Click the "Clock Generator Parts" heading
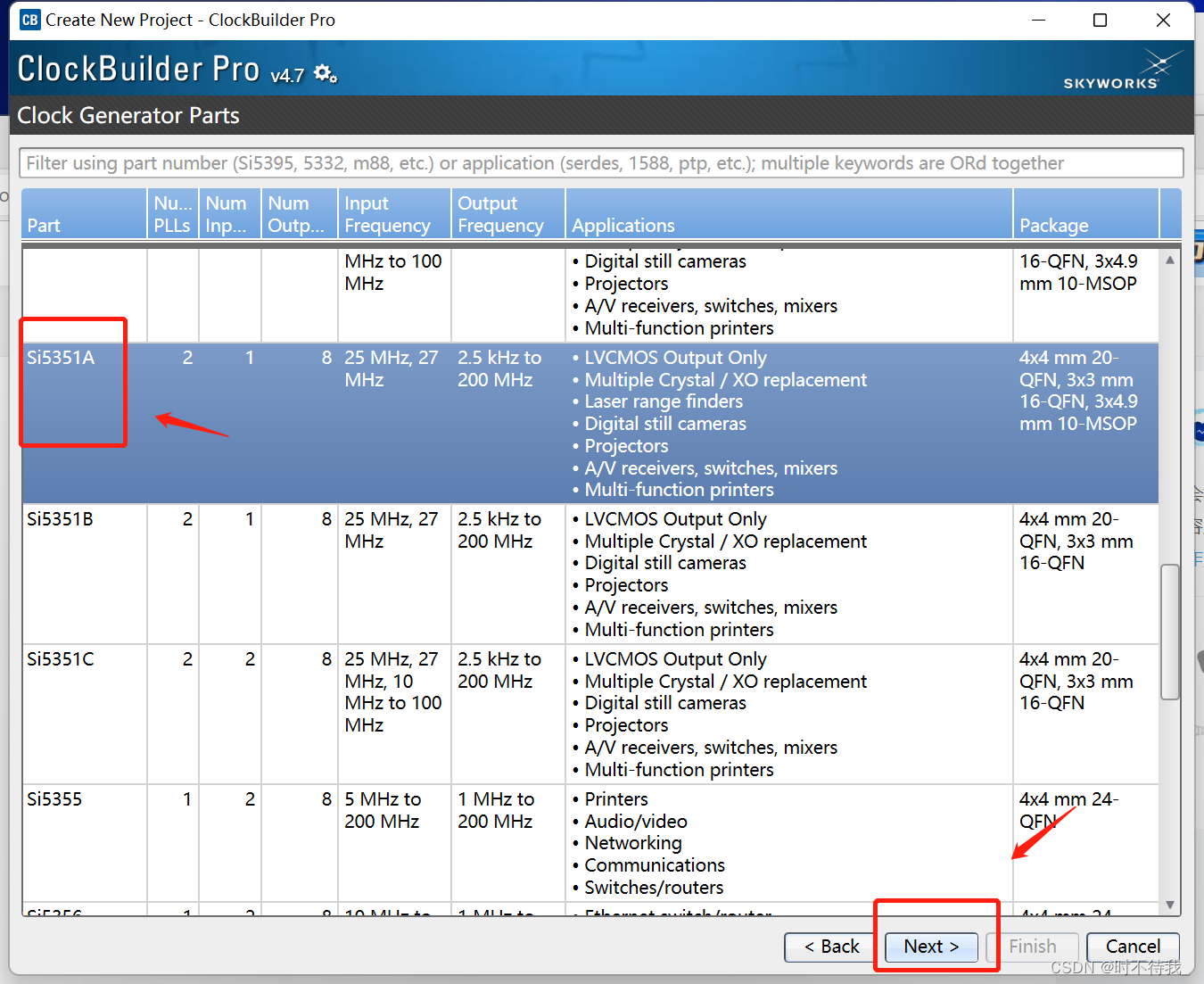The image size is (1204, 984). tap(128, 116)
